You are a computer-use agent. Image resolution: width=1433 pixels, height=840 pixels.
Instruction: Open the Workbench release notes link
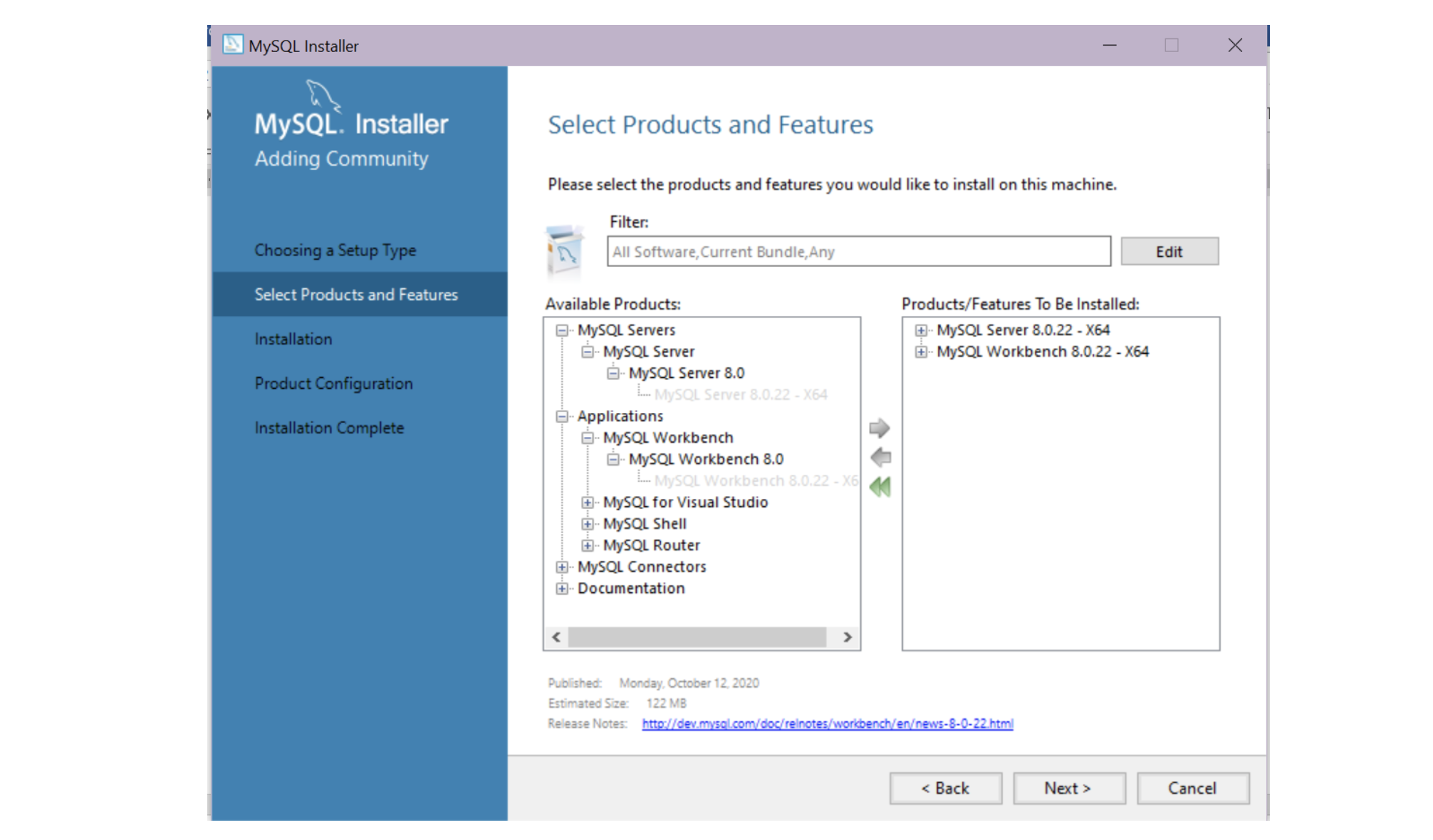pyautogui.click(x=828, y=723)
